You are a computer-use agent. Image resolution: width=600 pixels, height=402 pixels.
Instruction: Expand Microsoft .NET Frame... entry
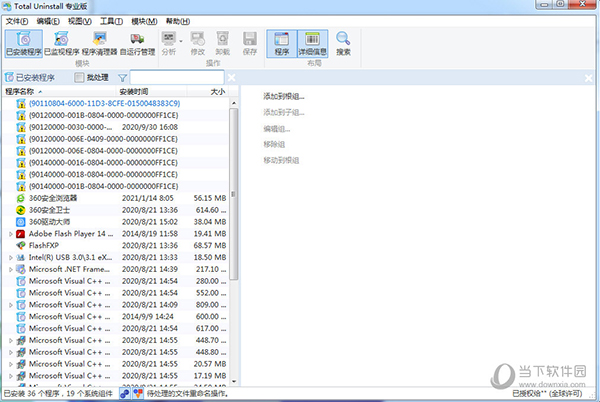coord(11,269)
